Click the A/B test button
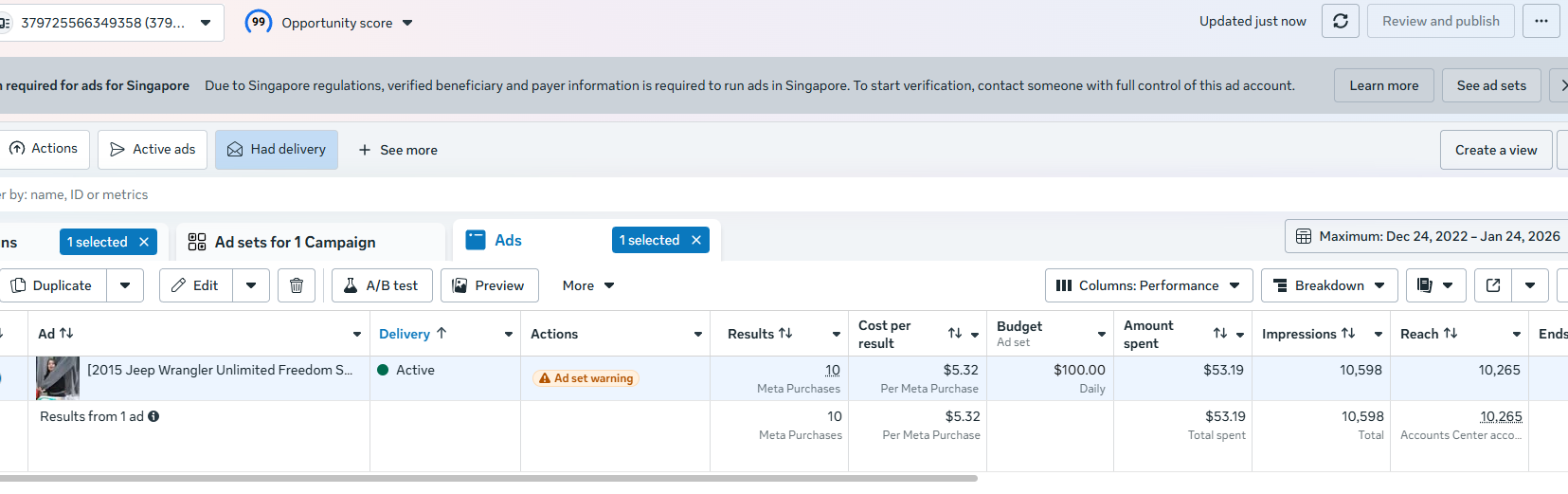Screen dimensions: 1568x494 [x=382, y=285]
